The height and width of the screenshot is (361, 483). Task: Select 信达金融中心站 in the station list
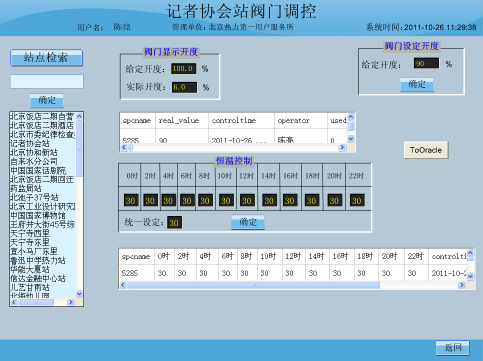click(43, 278)
